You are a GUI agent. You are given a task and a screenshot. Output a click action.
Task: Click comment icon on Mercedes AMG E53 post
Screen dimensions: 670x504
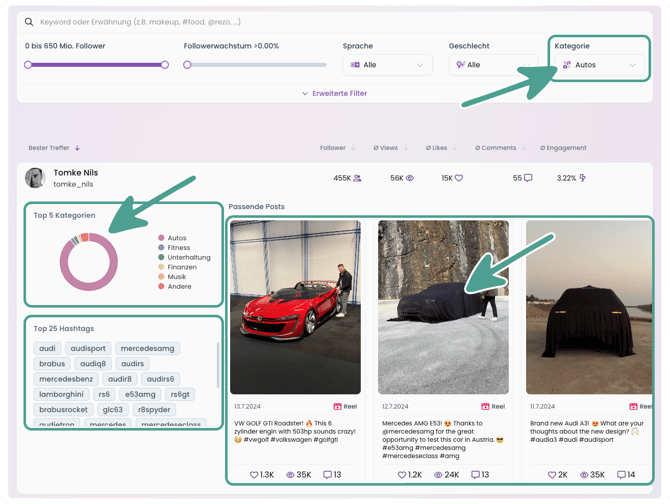coord(473,475)
